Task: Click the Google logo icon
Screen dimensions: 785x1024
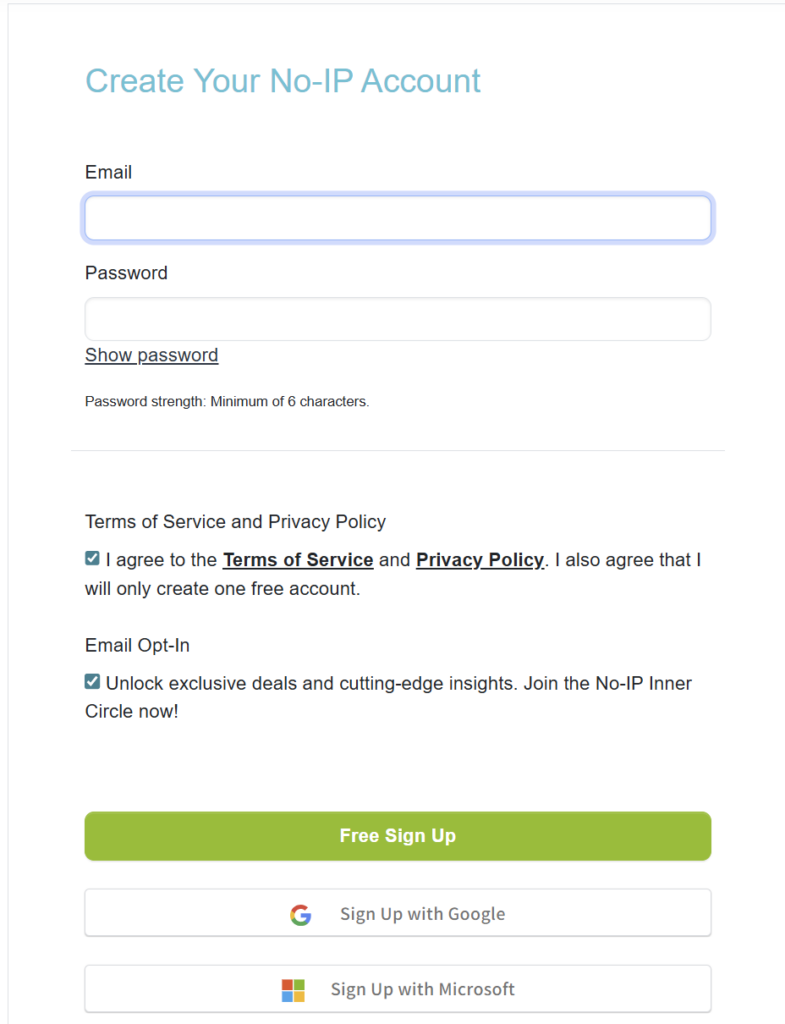Action: (301, 914)
